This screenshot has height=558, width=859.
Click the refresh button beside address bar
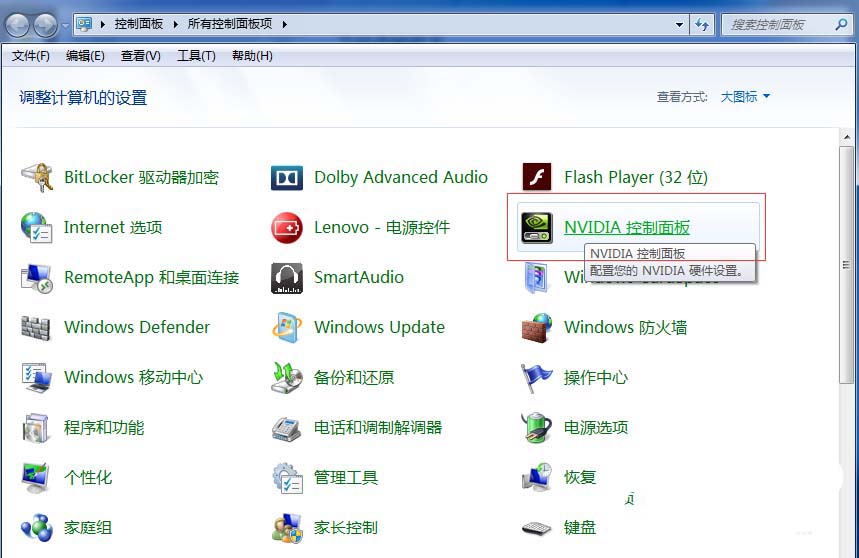coord(702,24)
